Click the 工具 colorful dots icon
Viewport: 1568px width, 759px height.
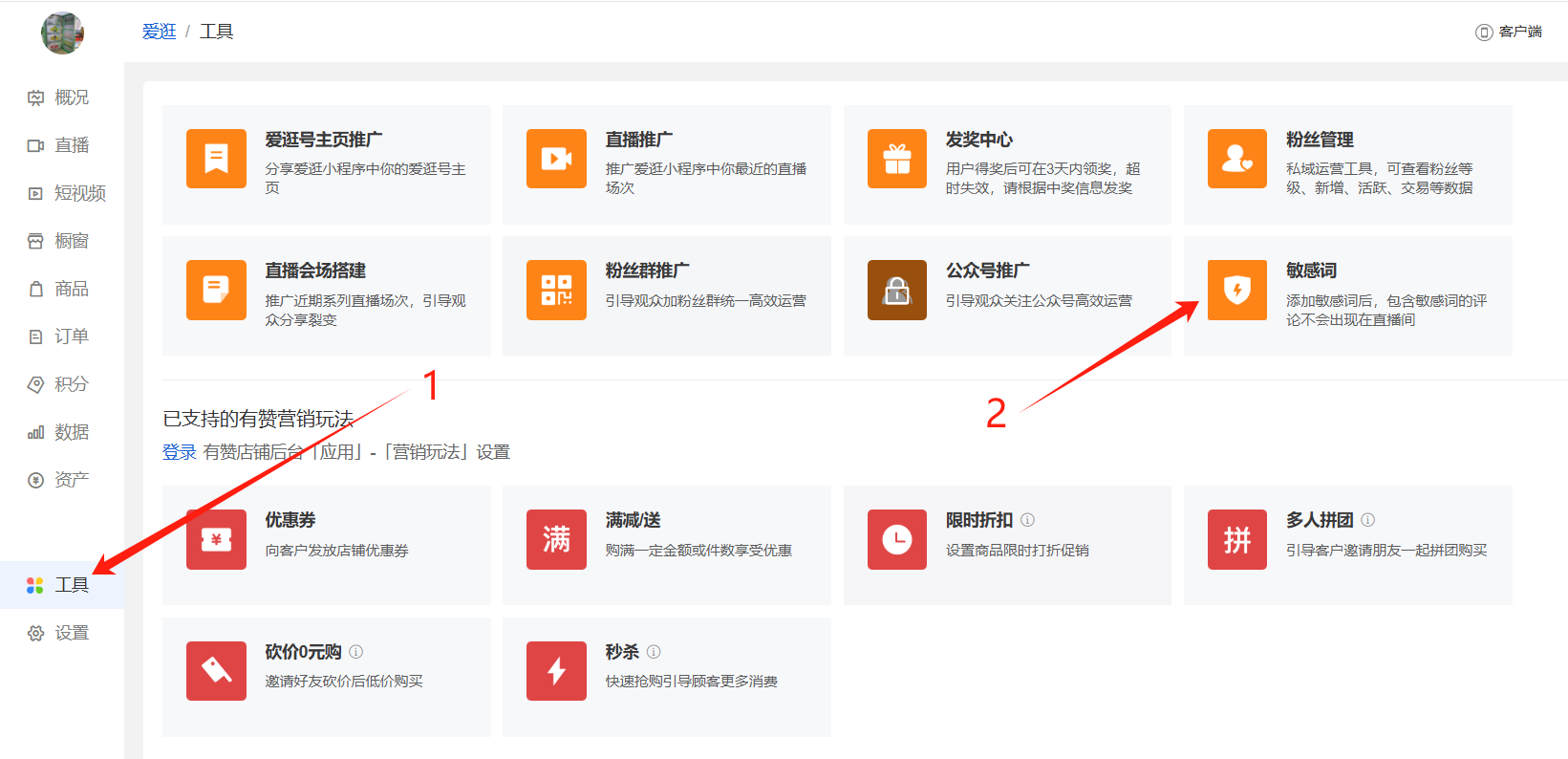pos(35,585)
